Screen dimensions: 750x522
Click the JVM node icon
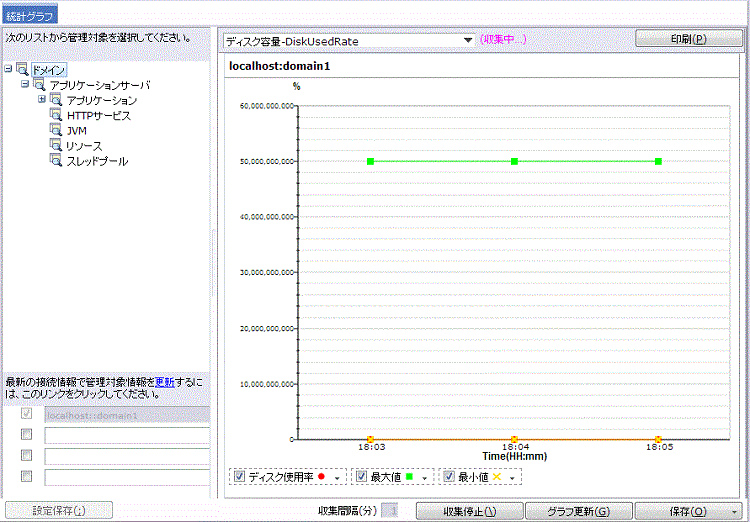[56, 131]
